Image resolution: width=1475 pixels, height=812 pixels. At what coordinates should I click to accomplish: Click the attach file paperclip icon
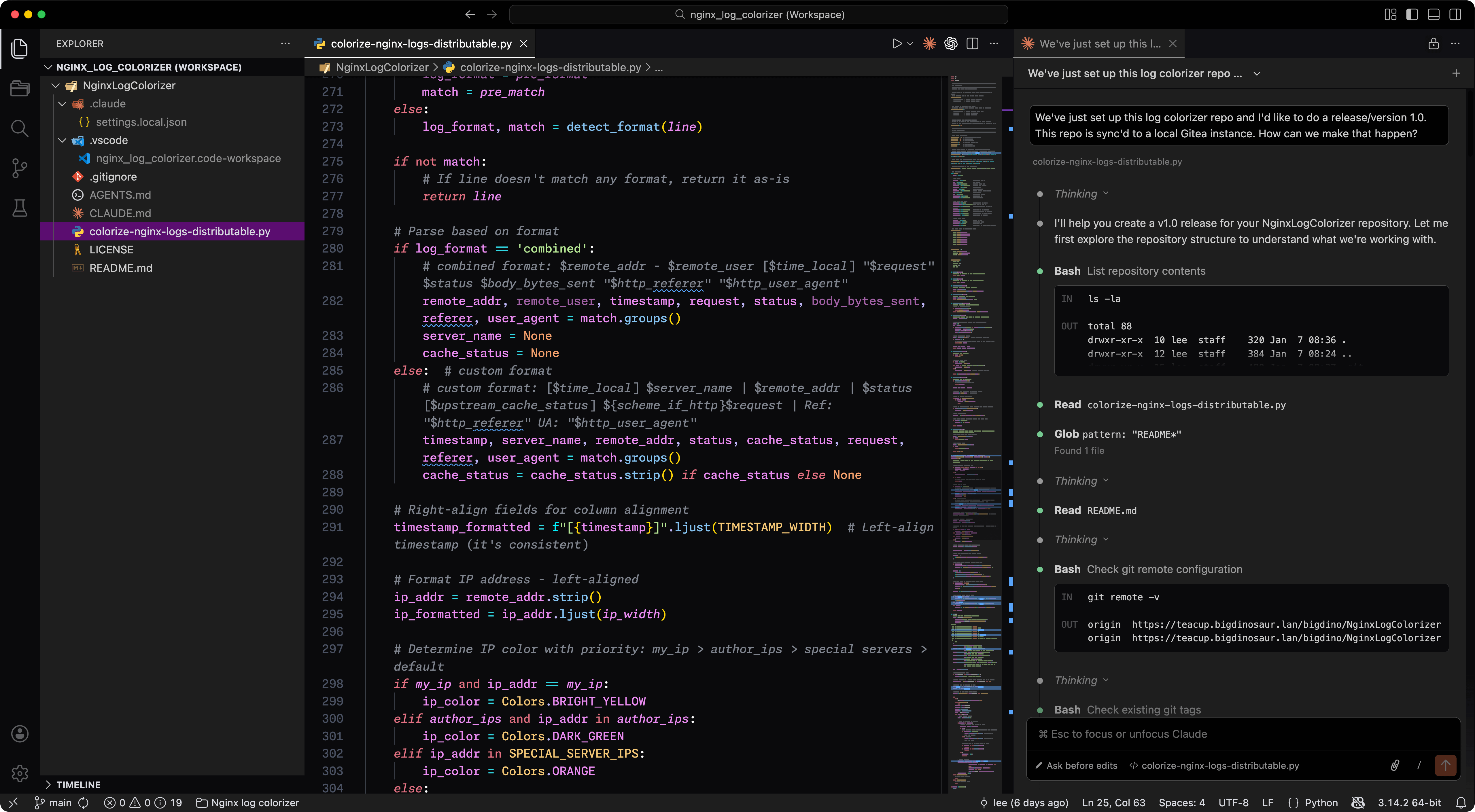[x=1394, y=765]
